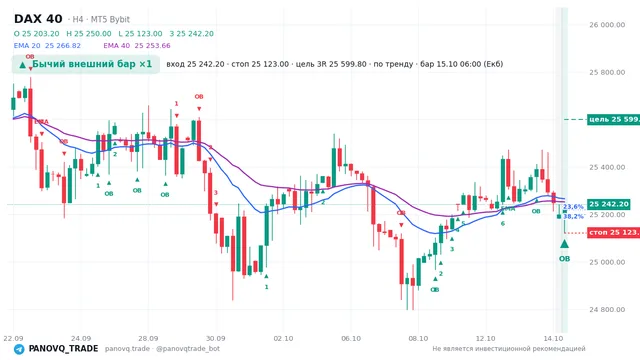Click the 28.09 date axis label
The height and width of the screenshot is (360, 640).
pyautogui.click(x=148, y=338)
